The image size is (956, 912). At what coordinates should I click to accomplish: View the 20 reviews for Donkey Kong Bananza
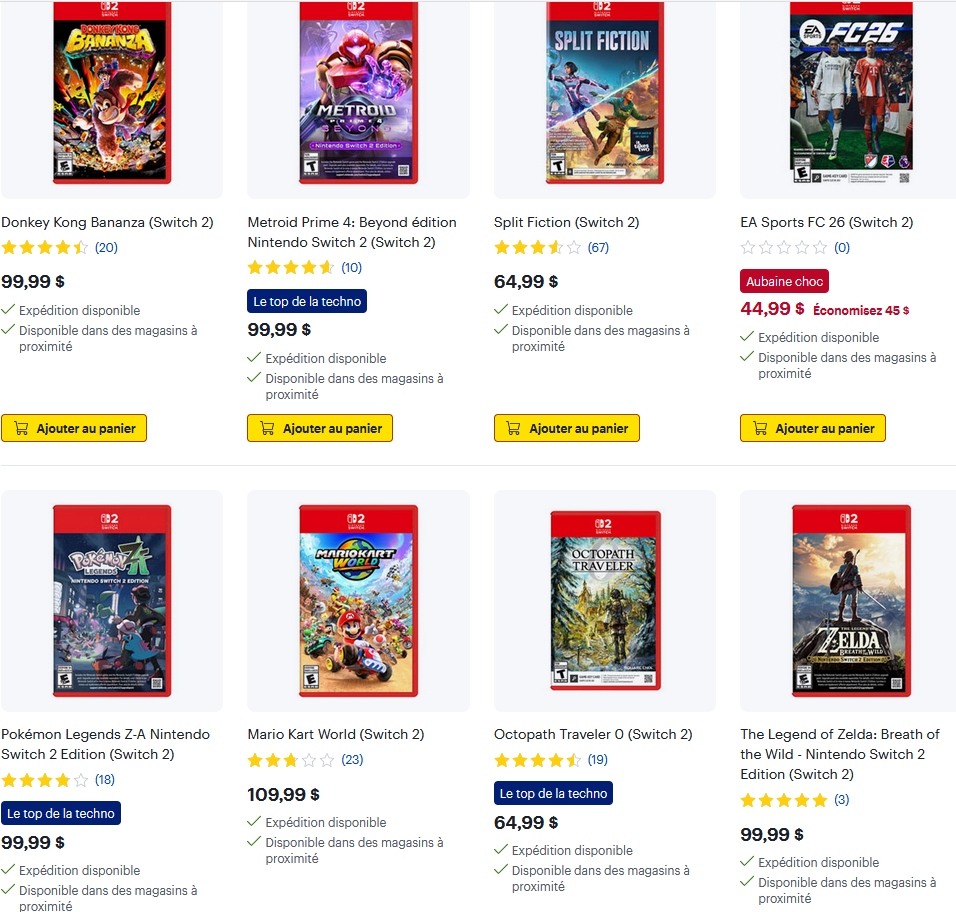tap(106, 248)
